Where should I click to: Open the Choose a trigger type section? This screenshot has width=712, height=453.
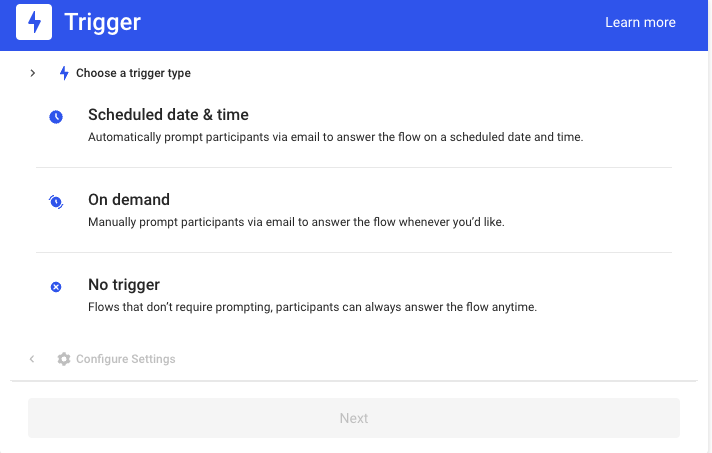click(133, 73)
